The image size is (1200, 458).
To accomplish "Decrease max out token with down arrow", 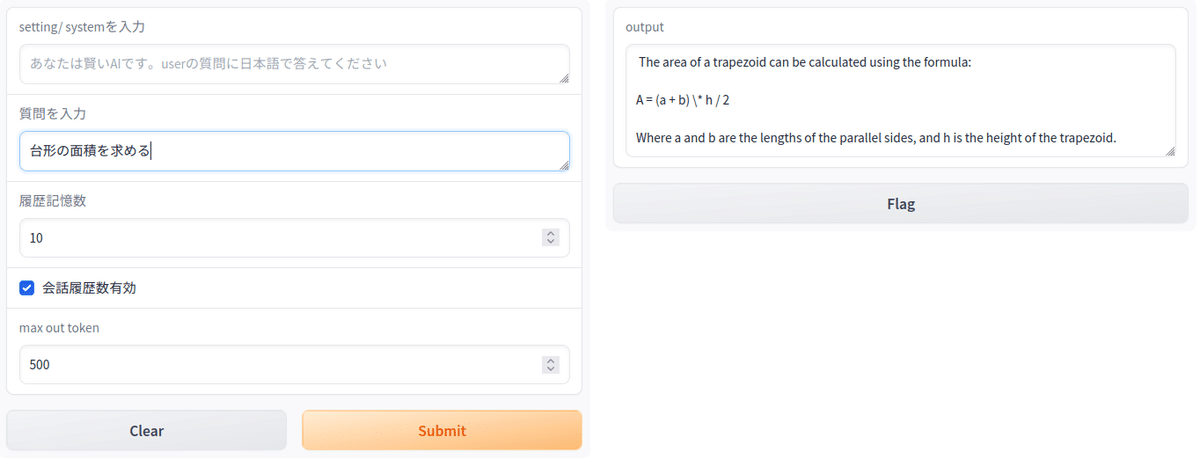I will 550,369.
